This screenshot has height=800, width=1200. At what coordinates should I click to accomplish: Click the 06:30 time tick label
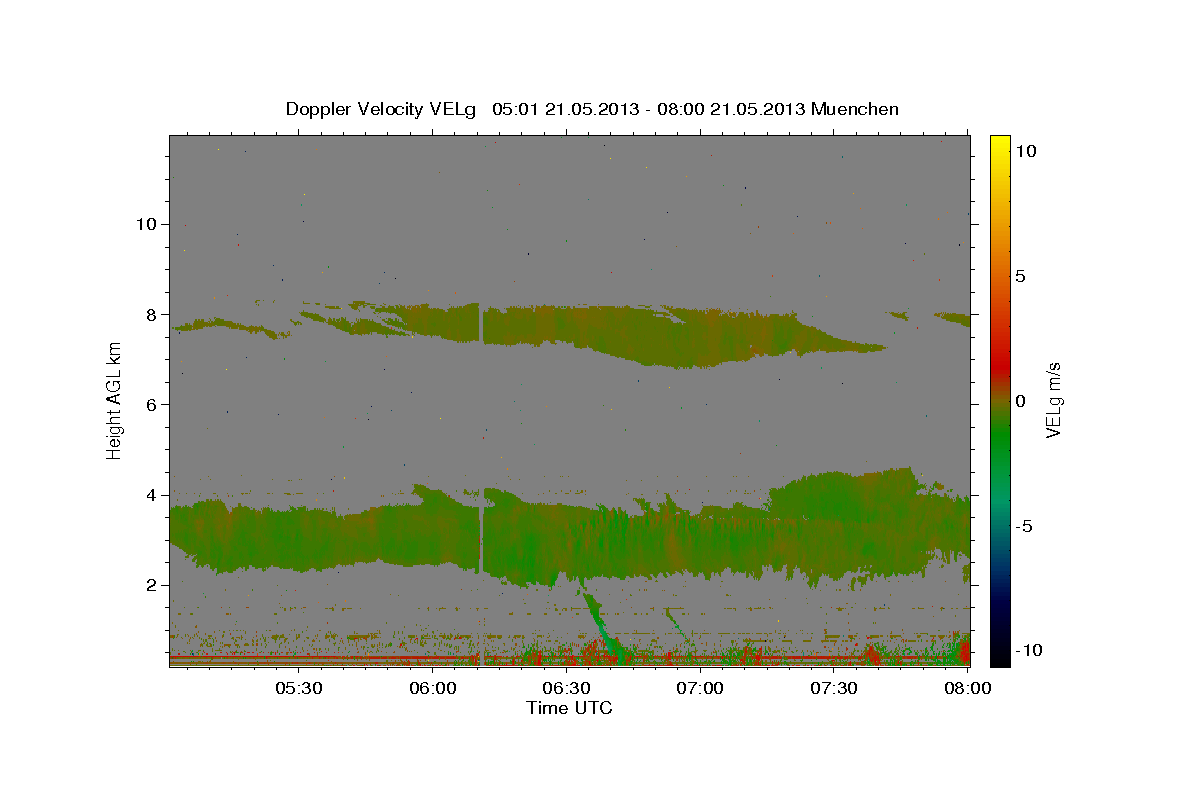tap(566, 688)
